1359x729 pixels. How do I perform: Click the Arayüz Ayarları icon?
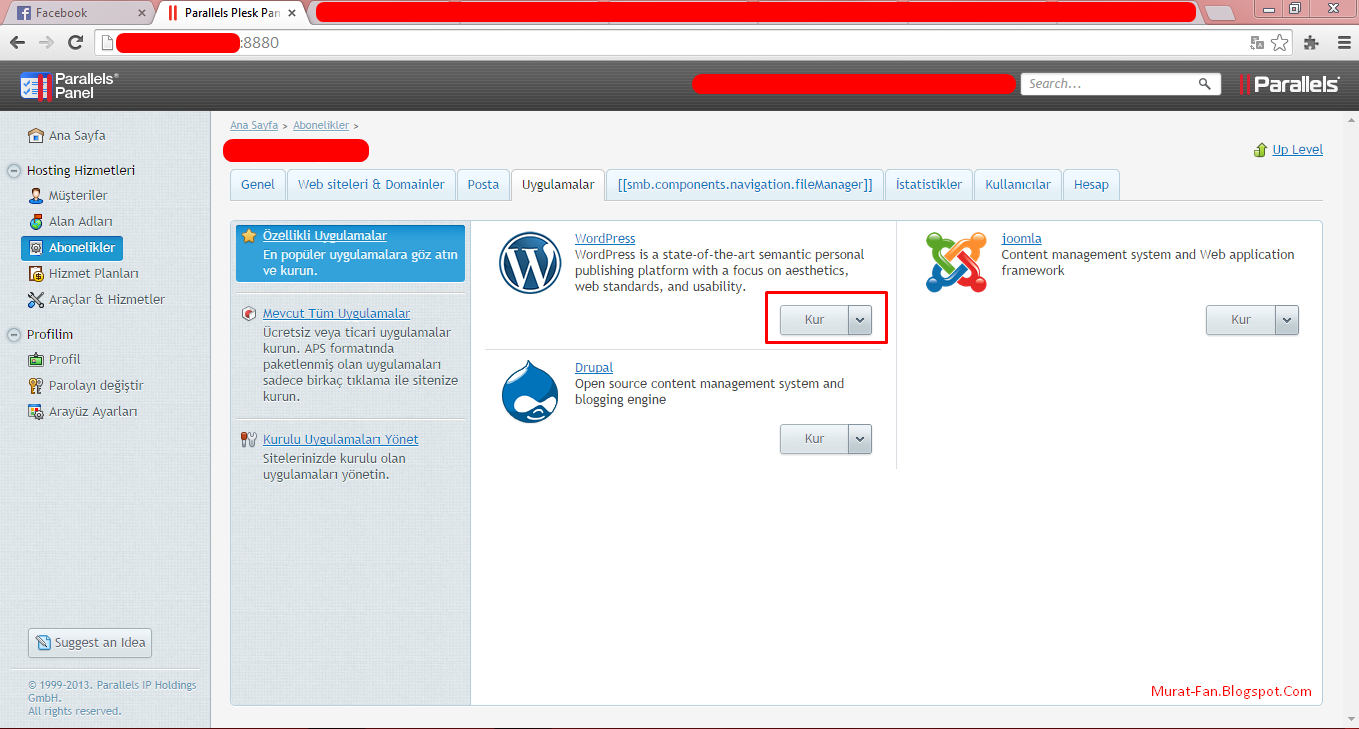pyautogui.click(x=36, y=411)
